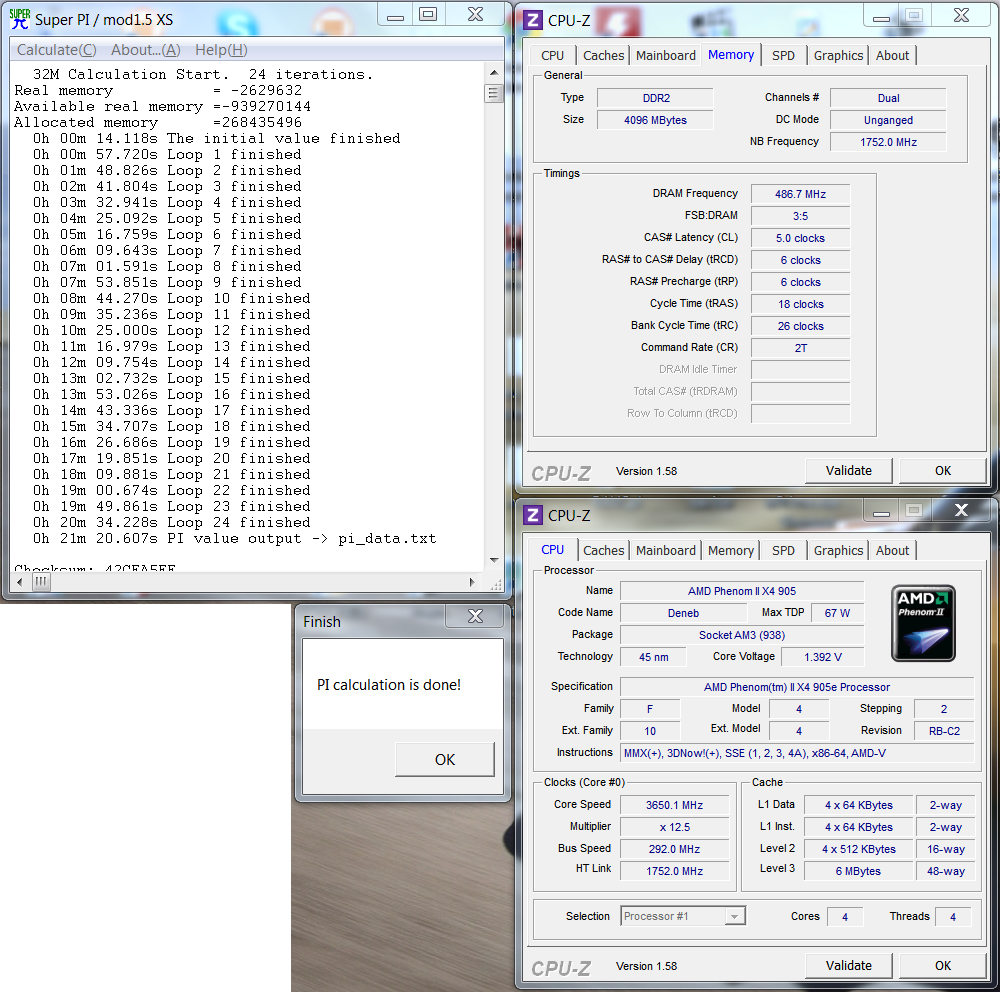Viewport: 1000px width, 992px height.
Task: Open the About menu in Super PI
Action: pos(145,50)
